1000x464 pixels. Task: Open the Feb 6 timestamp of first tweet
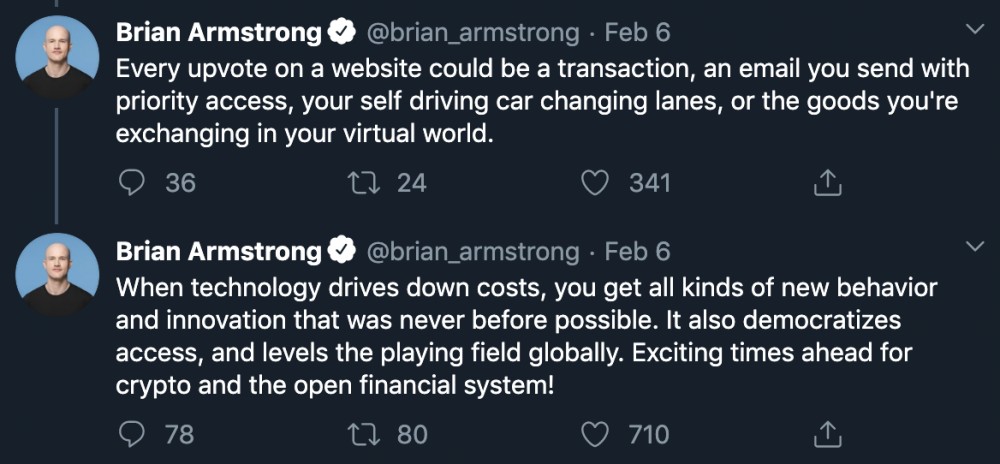click(638, 33)
